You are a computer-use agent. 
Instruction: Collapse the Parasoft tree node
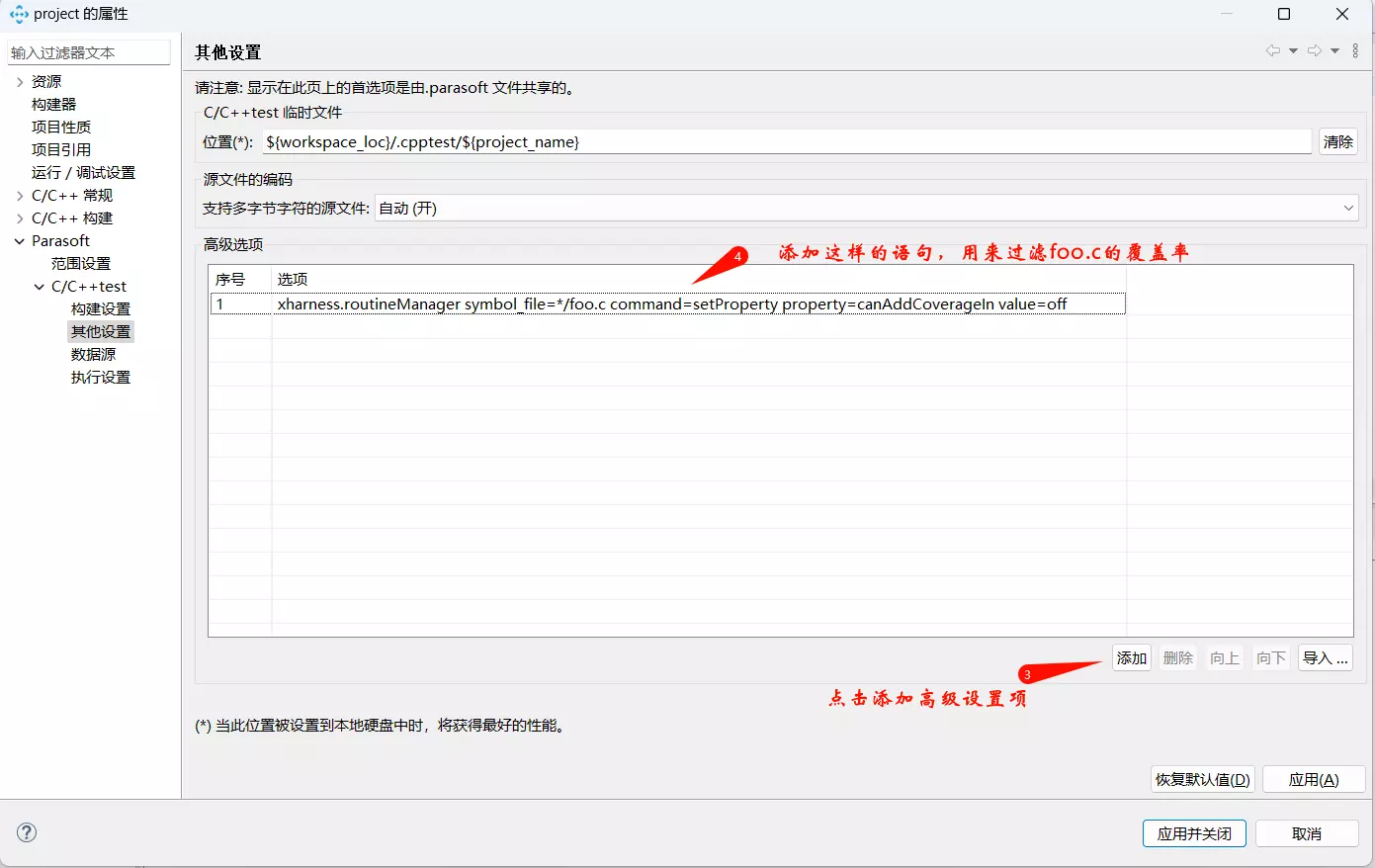point(20,241)
